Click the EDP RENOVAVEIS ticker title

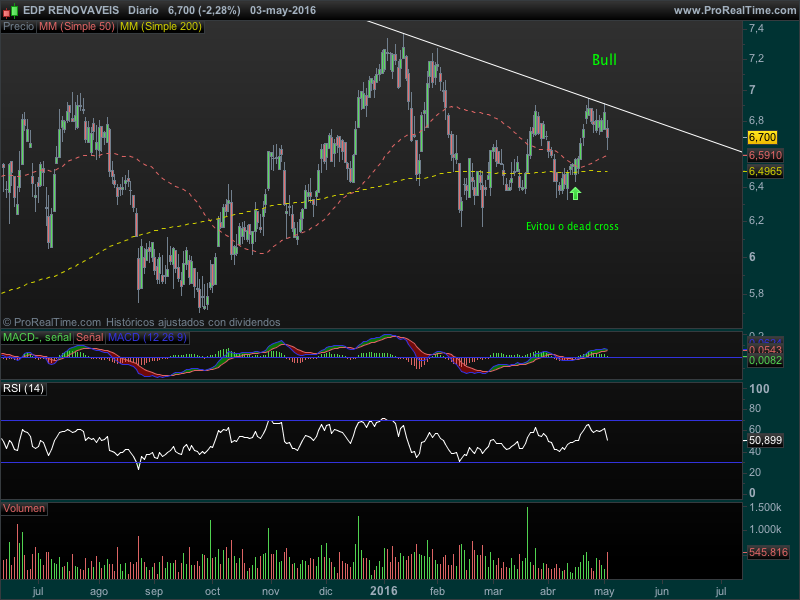coord(71,10)
